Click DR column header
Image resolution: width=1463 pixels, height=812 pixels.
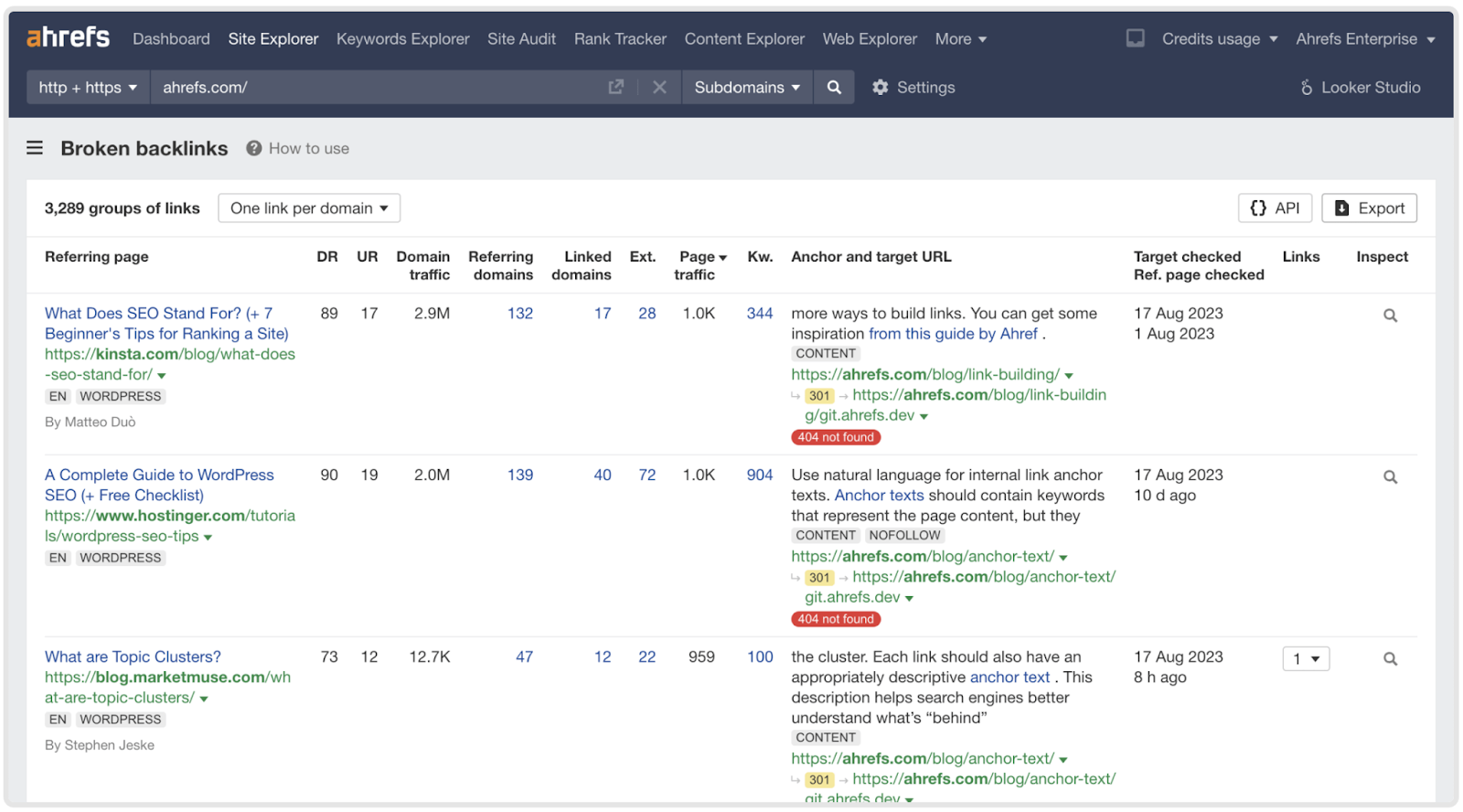coord(327,257)
